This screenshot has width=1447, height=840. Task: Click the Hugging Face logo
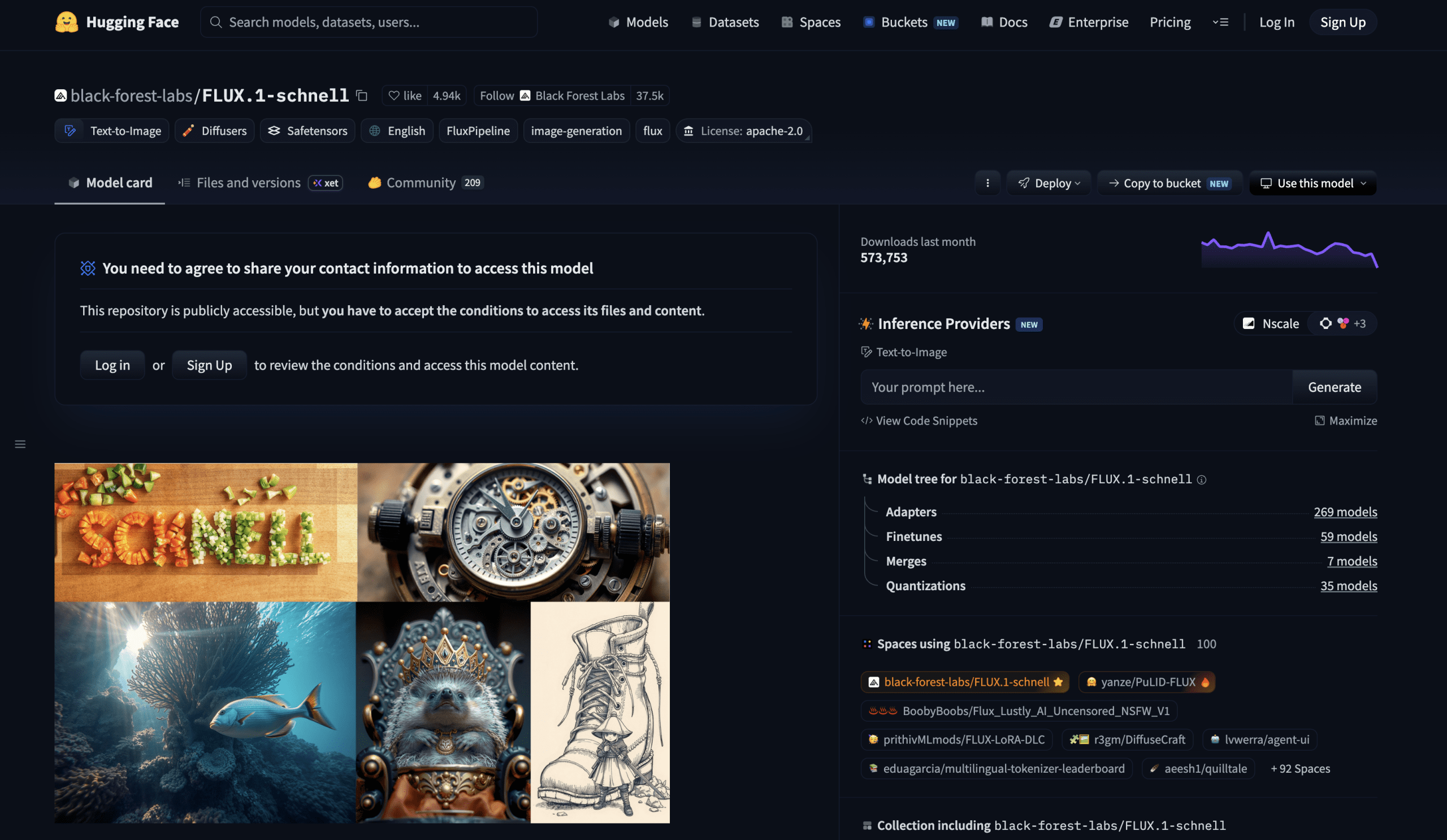[66, 22]
